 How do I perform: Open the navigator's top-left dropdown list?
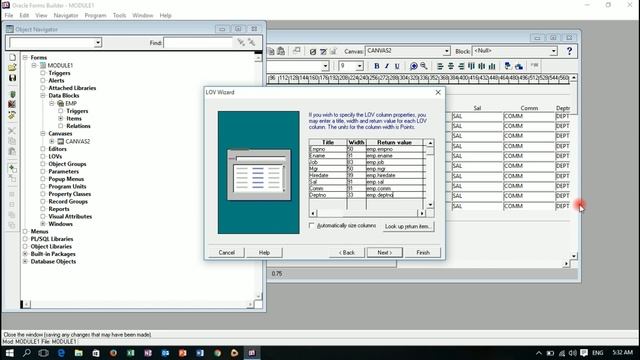(98, 42)
